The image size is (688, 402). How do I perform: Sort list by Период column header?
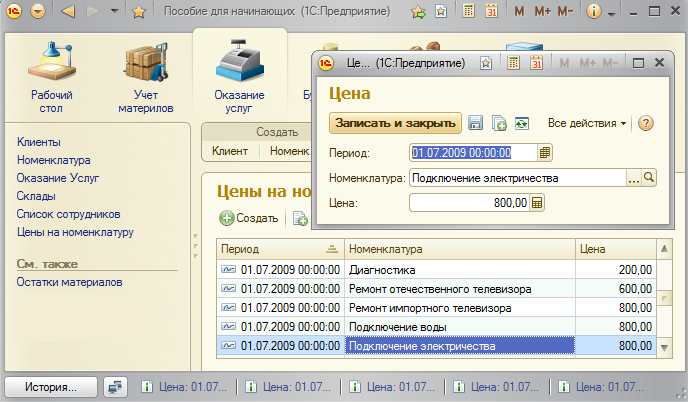280,249
